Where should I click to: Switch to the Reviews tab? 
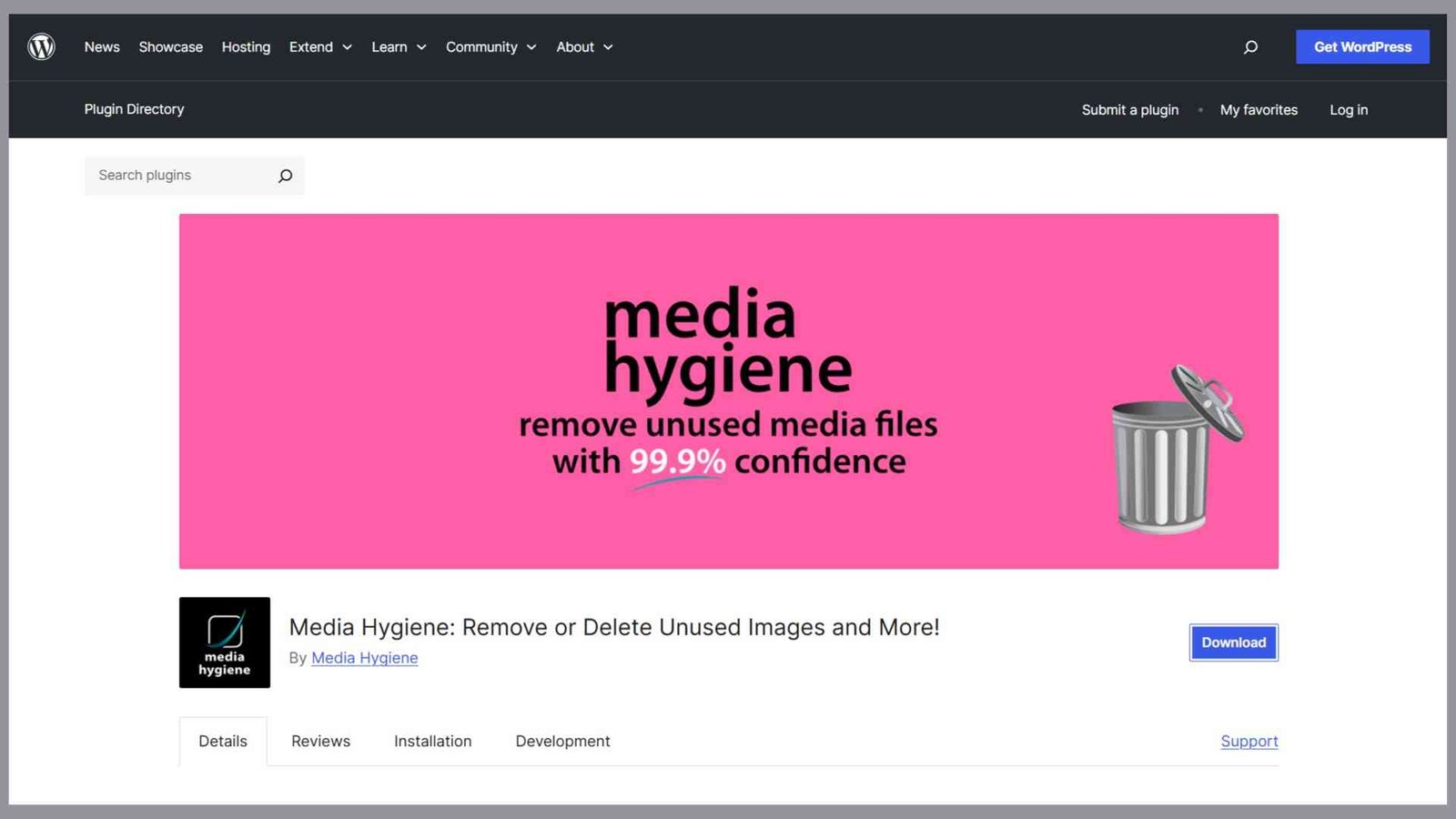click(320, 742)
